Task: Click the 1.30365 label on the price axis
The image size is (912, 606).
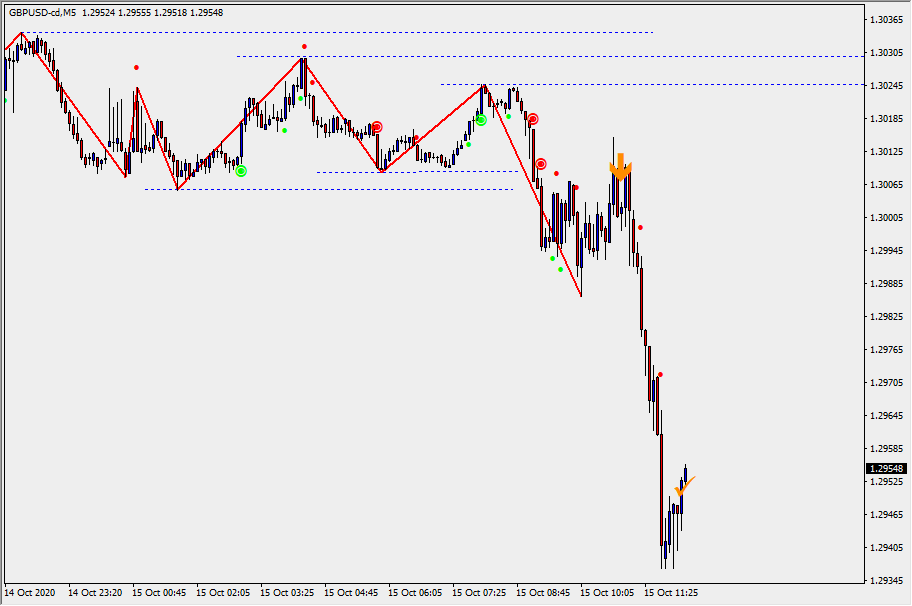Action: [883, 20]
